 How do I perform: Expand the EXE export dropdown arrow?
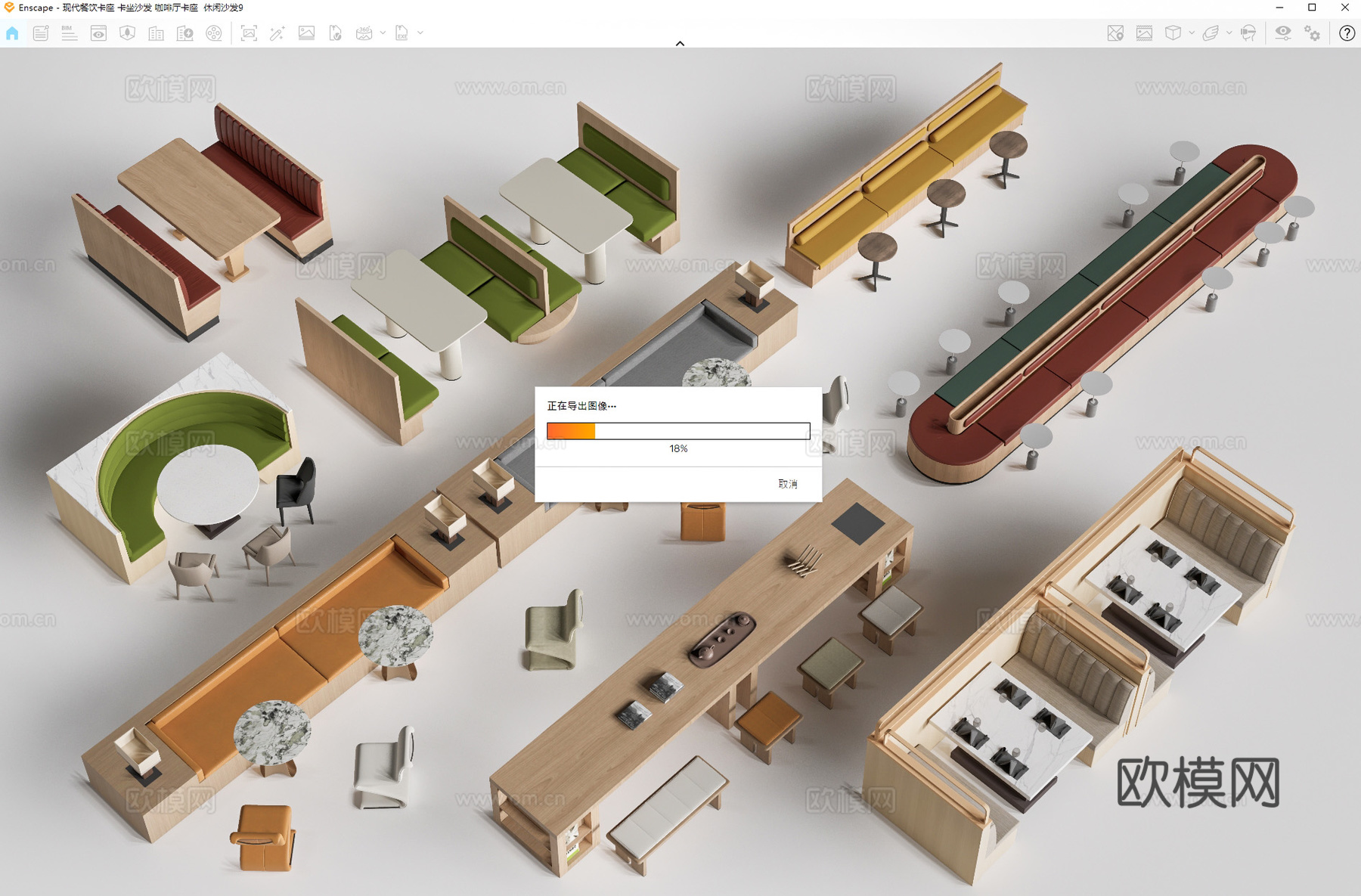click(420, 33)
